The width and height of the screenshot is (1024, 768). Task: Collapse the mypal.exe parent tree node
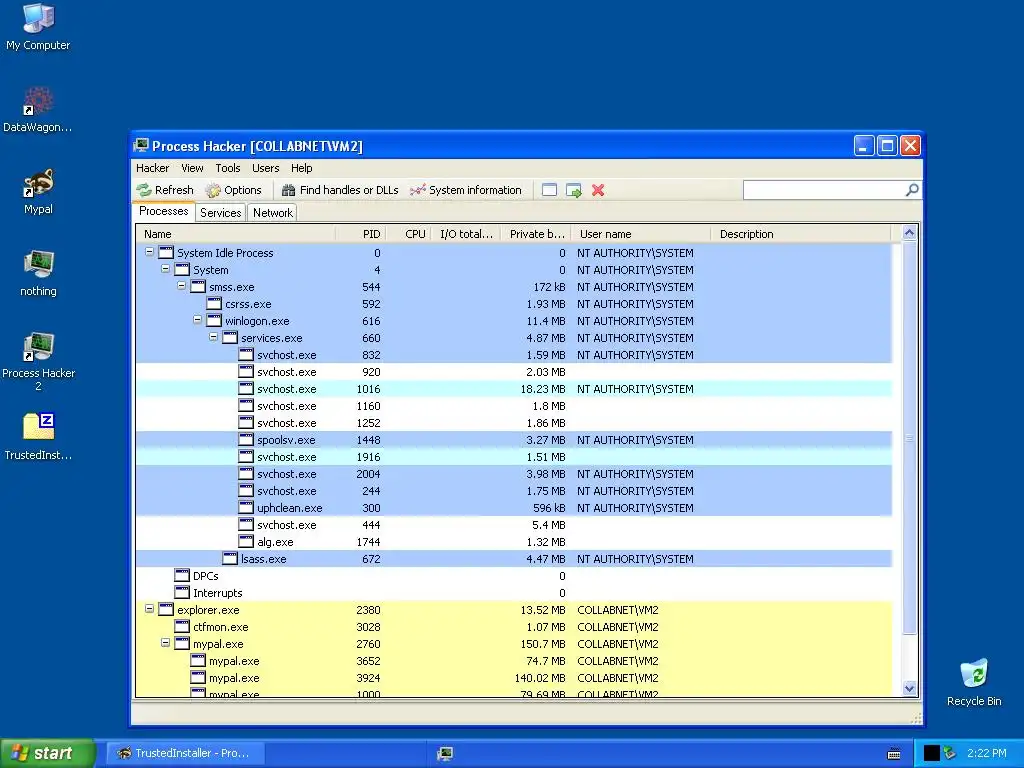[165, 643]
